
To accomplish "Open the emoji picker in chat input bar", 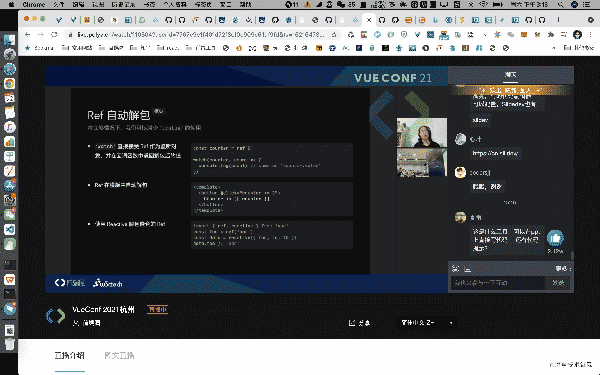I will pyautogui.click(x=455, y=269).
